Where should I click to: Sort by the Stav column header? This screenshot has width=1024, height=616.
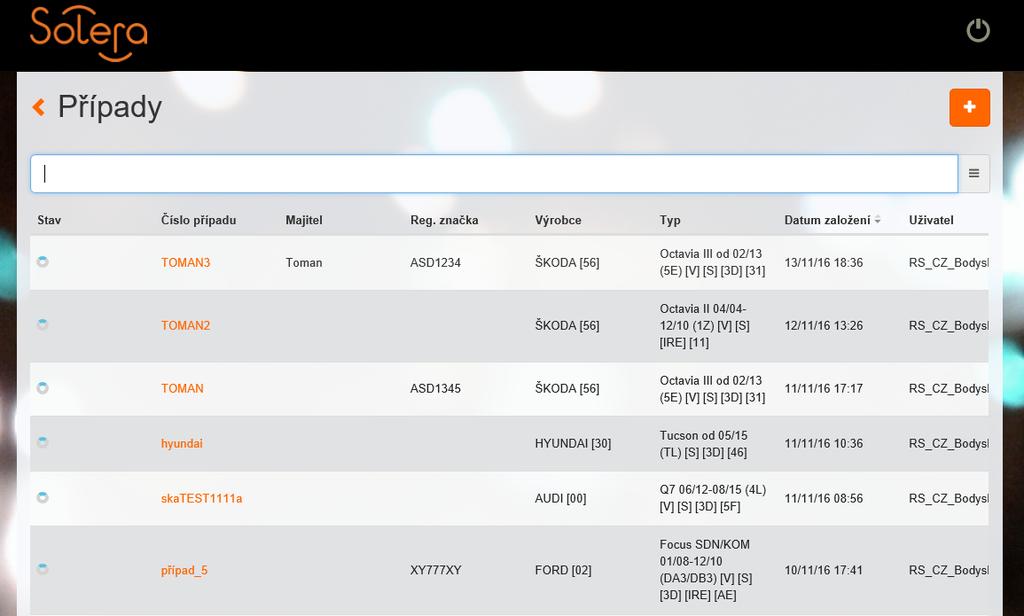pos(49,220)
